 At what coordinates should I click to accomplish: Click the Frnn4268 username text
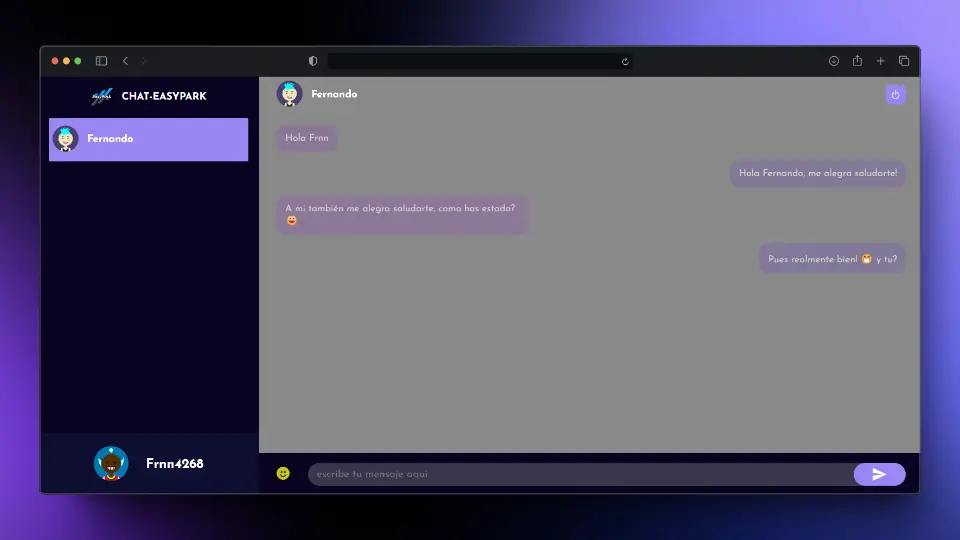(x=174, y=463)
